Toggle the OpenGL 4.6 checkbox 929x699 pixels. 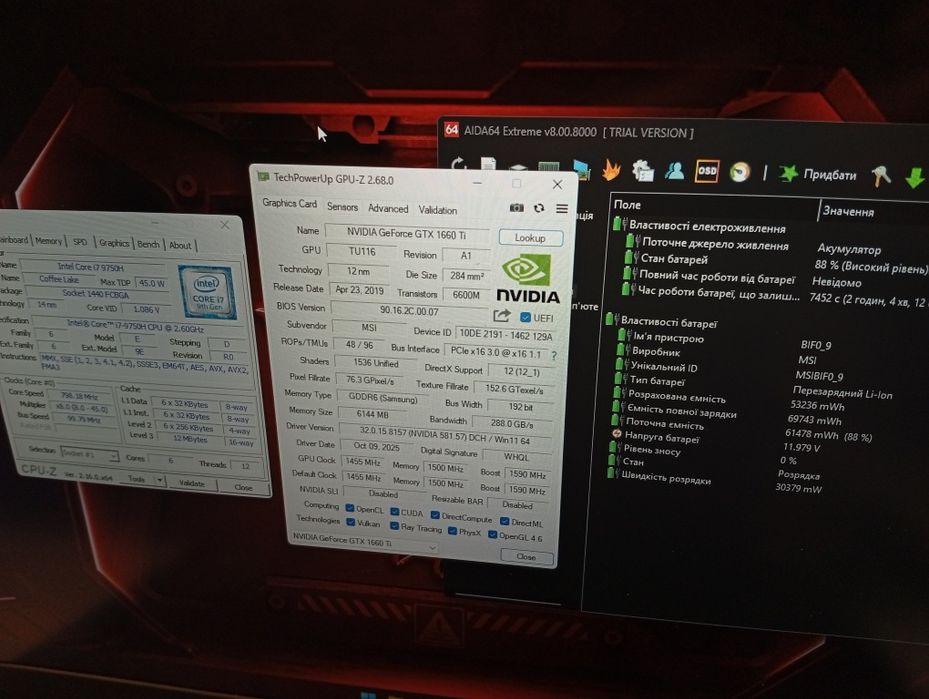pyautogui.click(x=492, y=534)
